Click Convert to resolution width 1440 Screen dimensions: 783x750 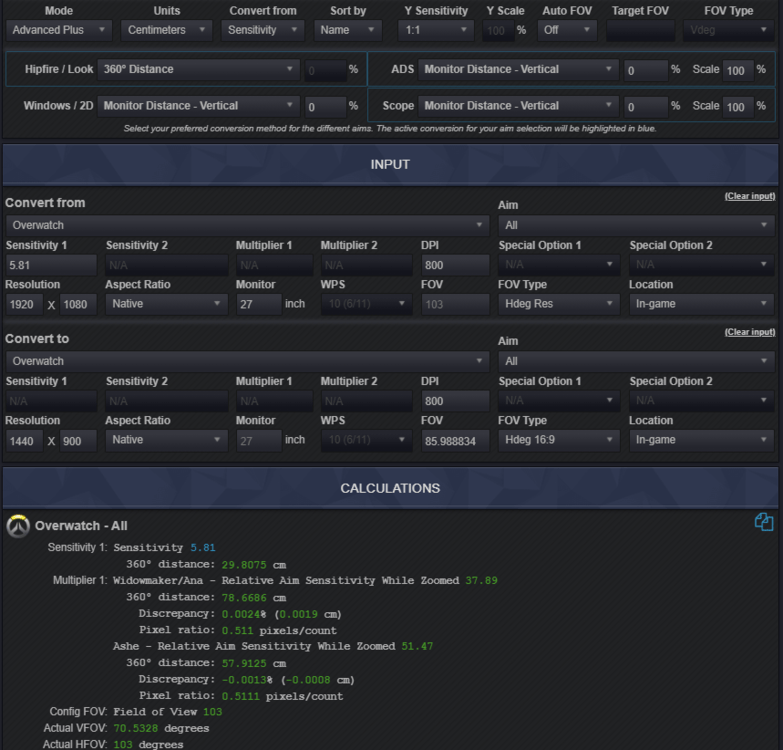pos(24,441)
